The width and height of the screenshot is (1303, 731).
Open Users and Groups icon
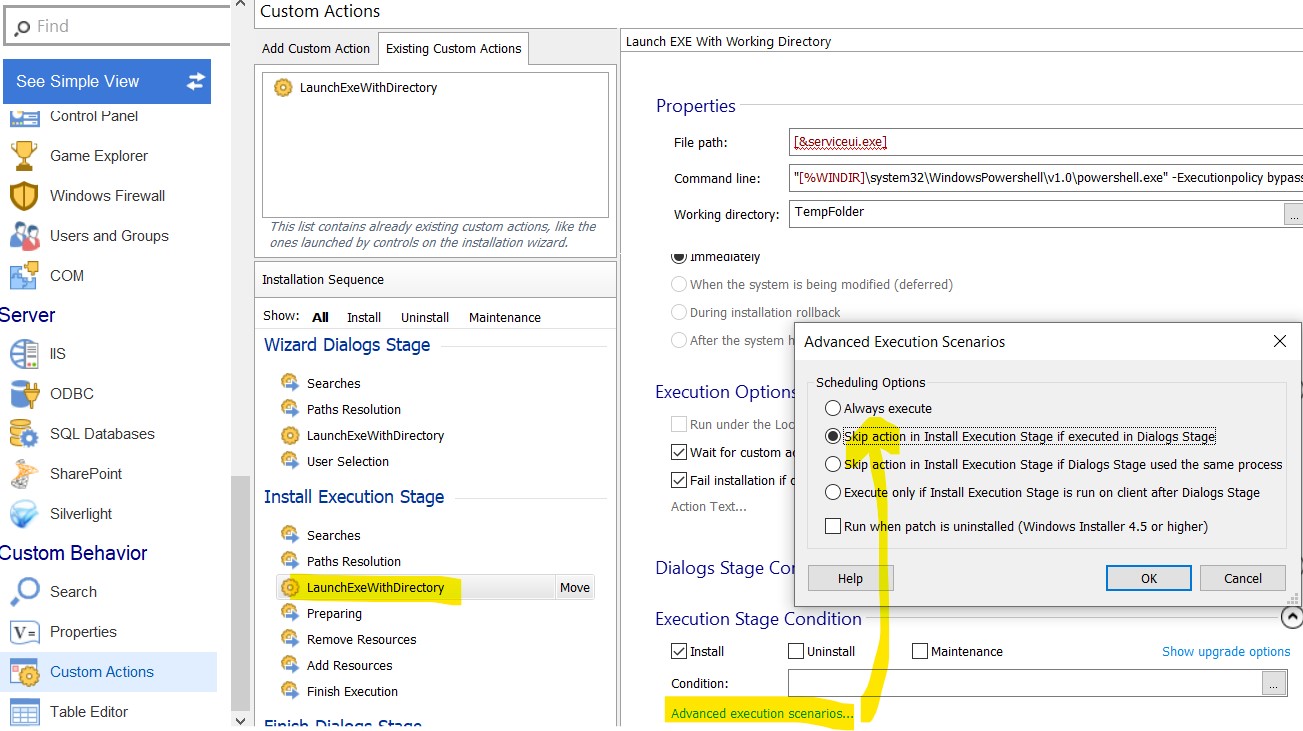[24, 236]
